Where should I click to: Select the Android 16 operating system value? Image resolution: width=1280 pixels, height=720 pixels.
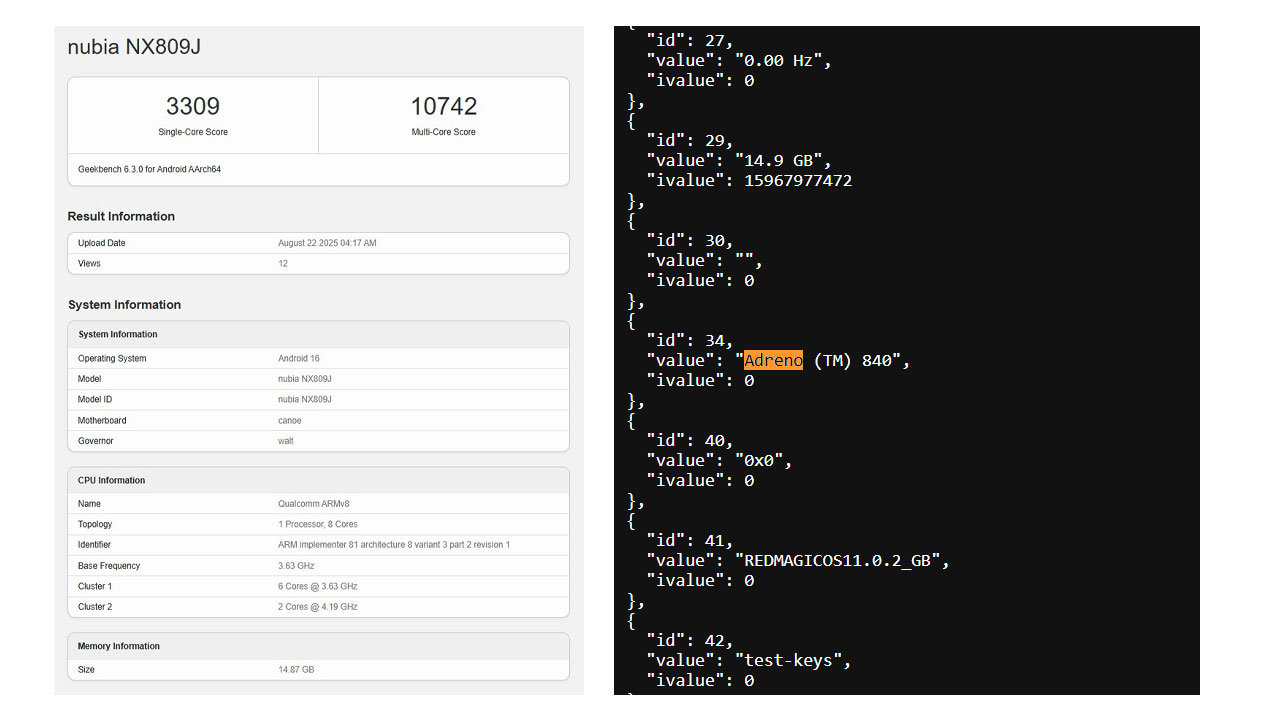299,358
